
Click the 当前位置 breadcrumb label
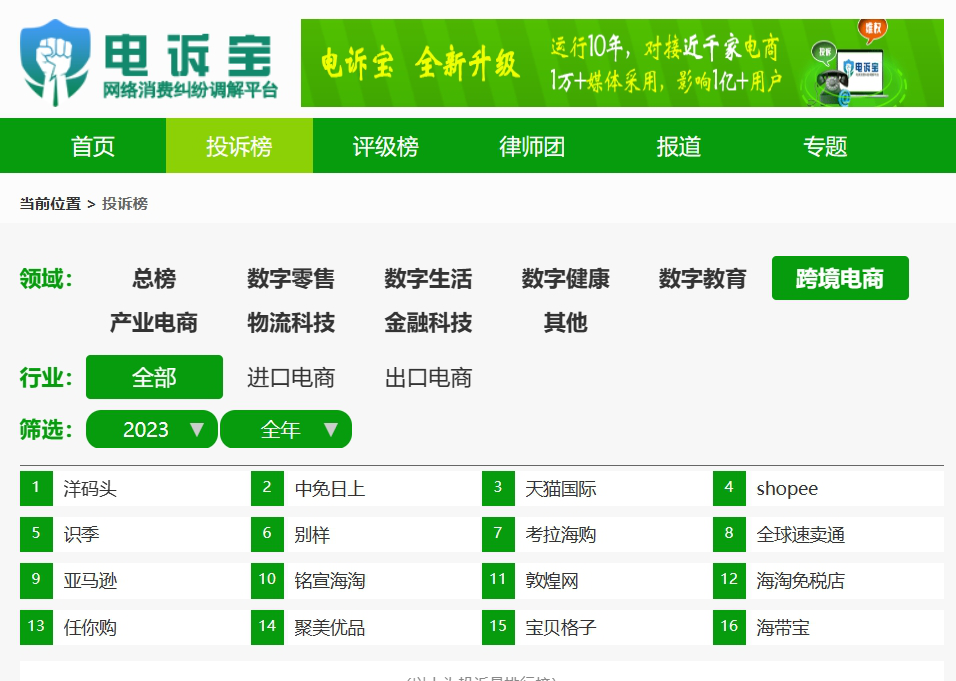[x=50, y=204]
